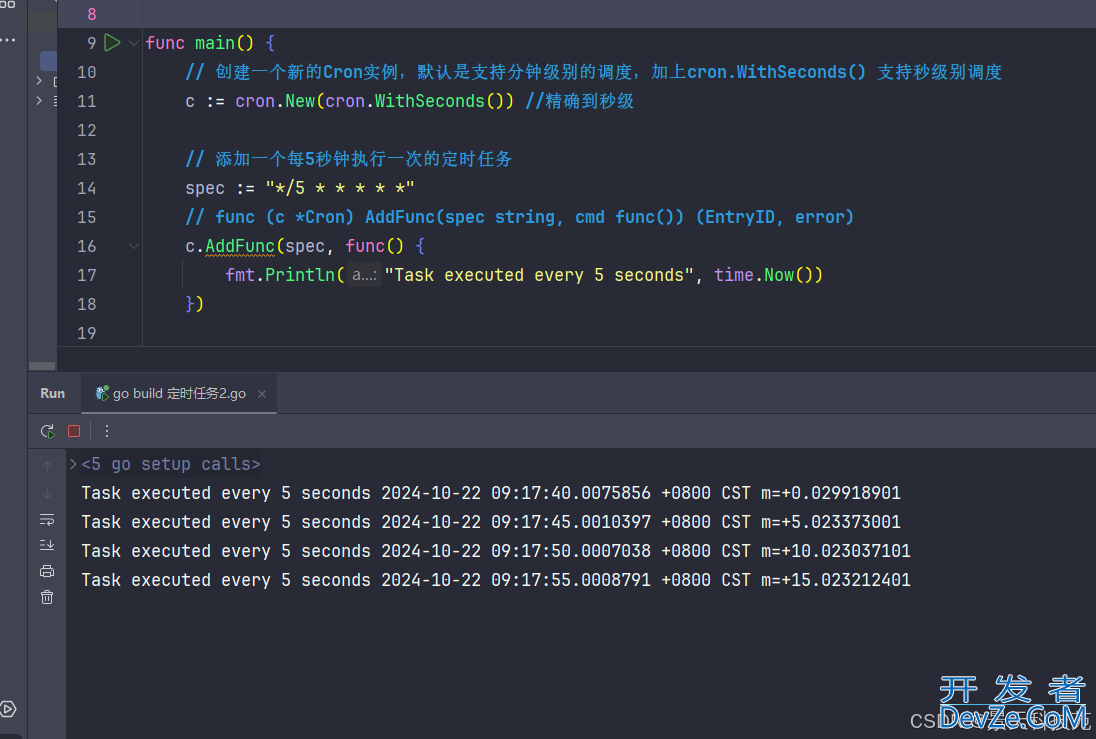Expand the folded '5 go setup calls' line
This screenshot has width=1096, height=739.
(73, 464)
